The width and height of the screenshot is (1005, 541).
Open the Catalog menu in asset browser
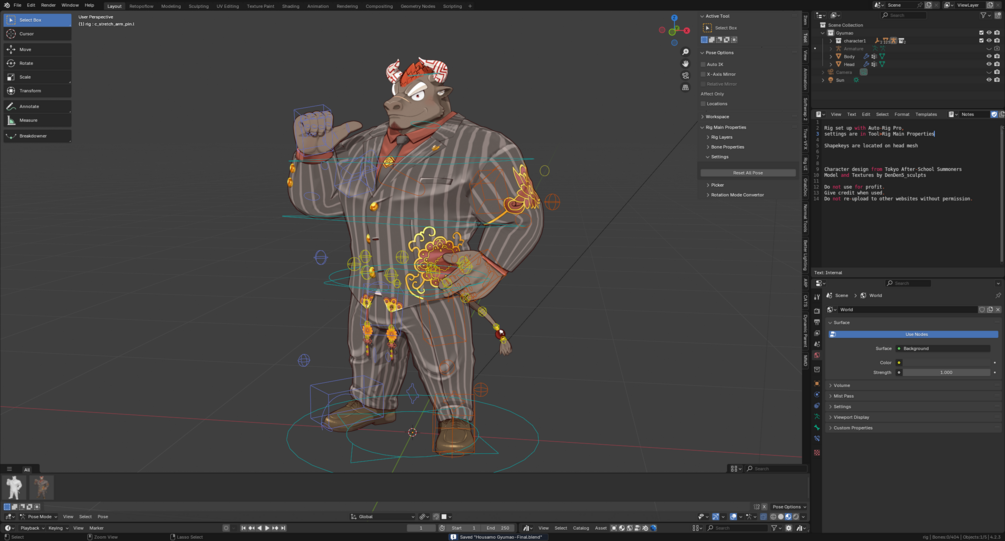pos(581,528)
